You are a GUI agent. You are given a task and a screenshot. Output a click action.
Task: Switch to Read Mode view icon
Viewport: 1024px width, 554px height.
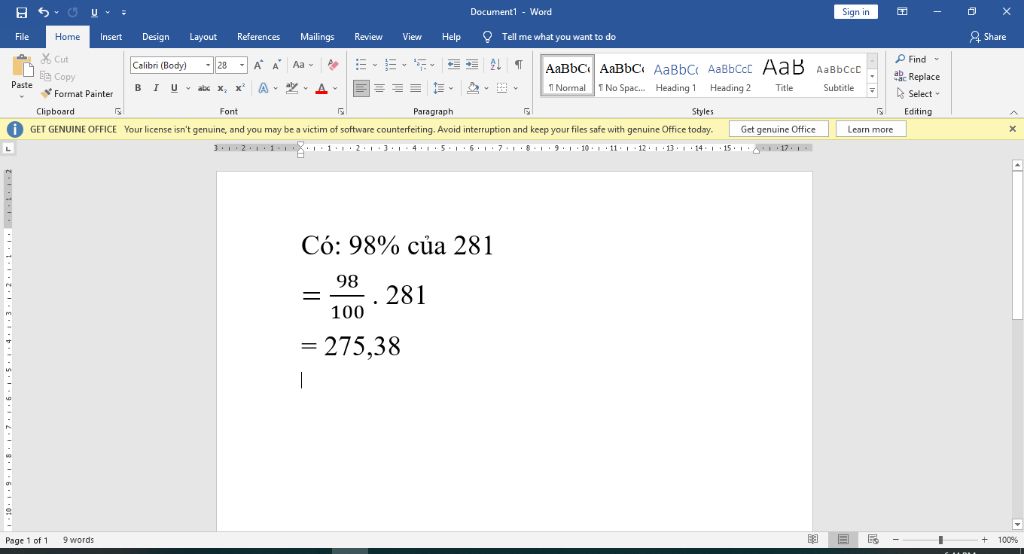(x=813, y=540)
